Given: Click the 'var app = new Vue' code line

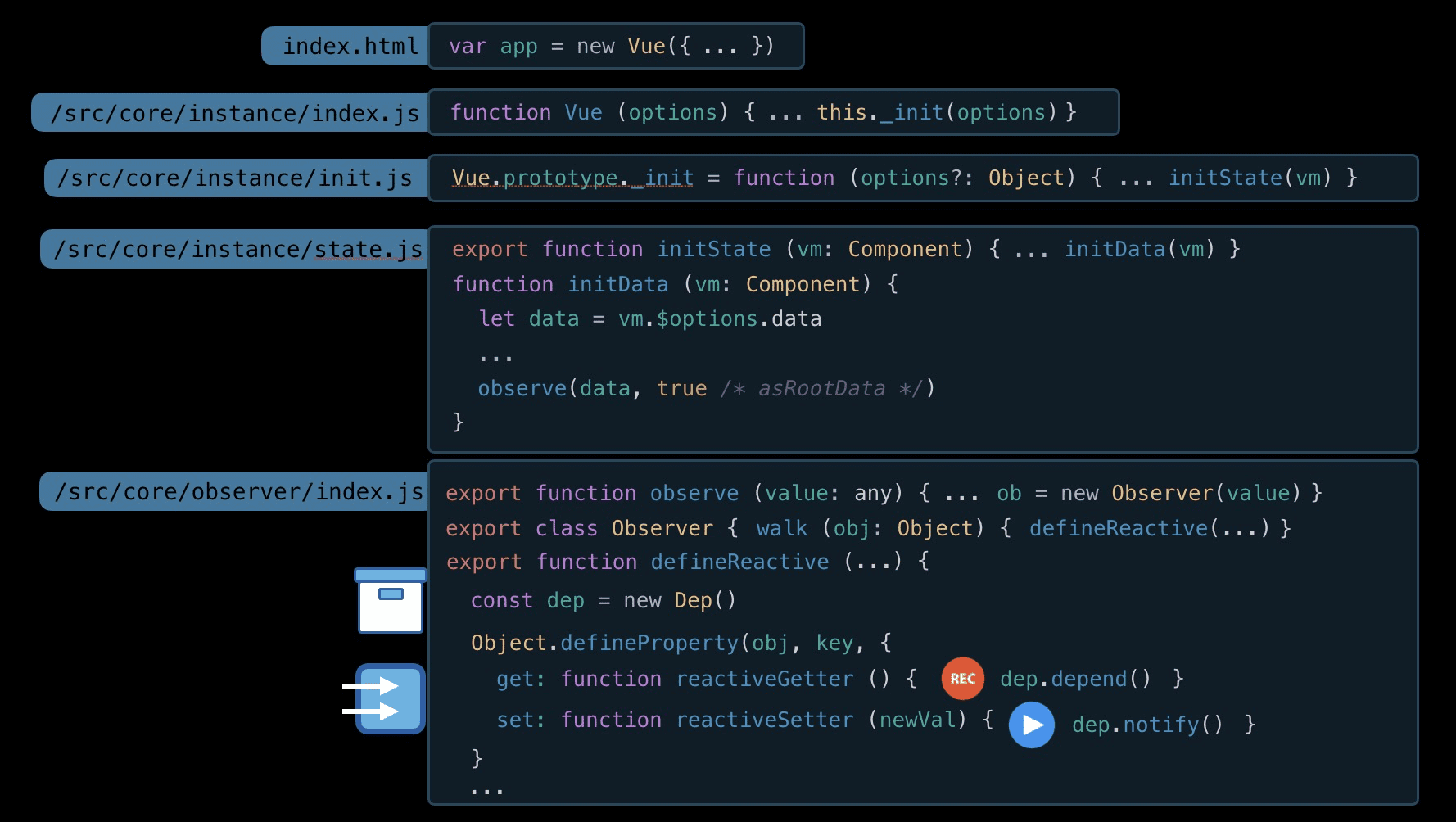Looking at the screenshot, I should (x=612, y=47).
